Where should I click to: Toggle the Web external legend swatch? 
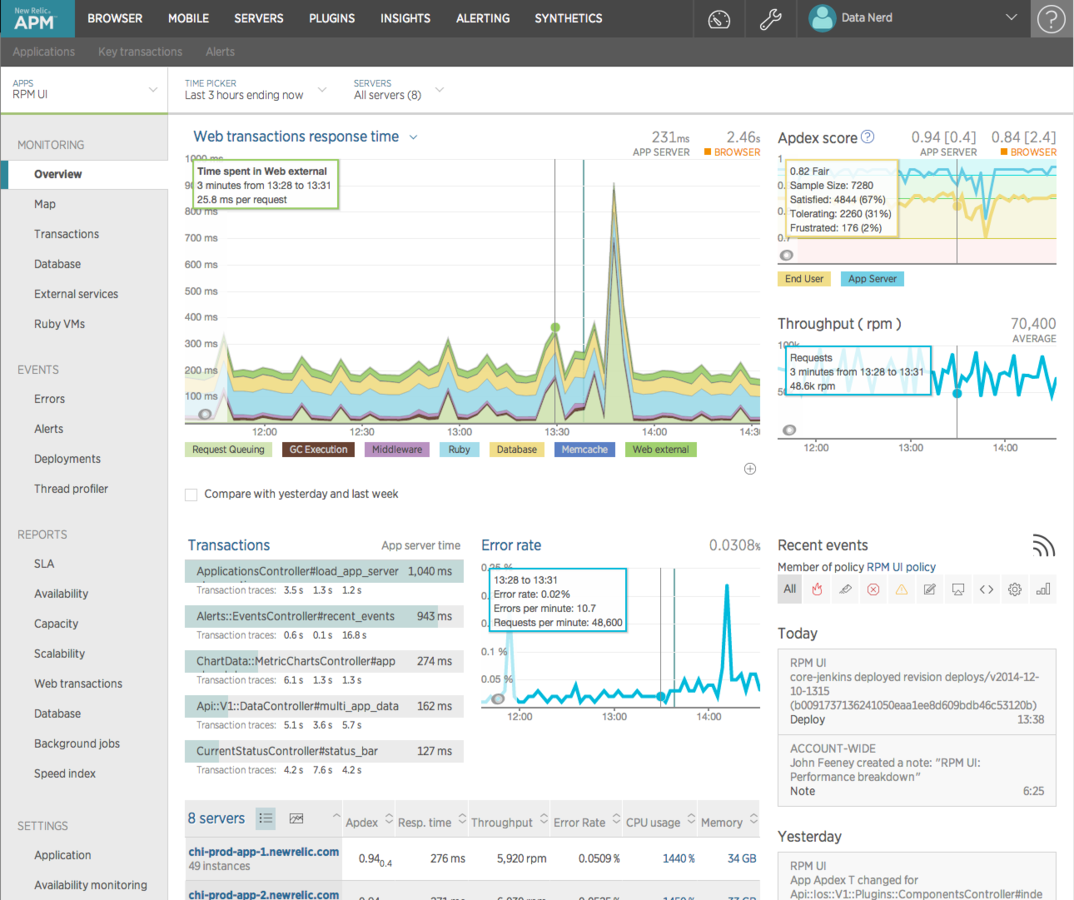[660, 449]
